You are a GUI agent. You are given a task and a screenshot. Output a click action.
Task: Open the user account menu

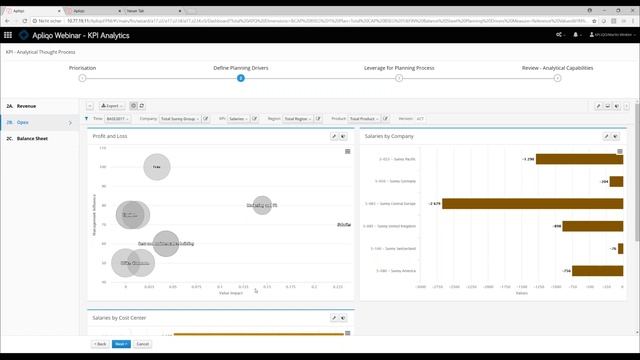(612, 35)
